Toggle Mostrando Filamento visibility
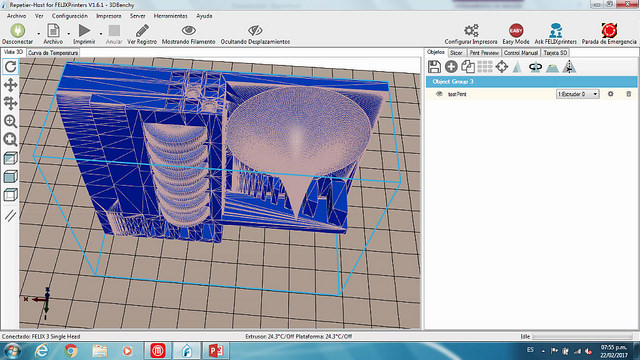Image resolution: width=640 pixels, height=360 pixels. point(188,34)
